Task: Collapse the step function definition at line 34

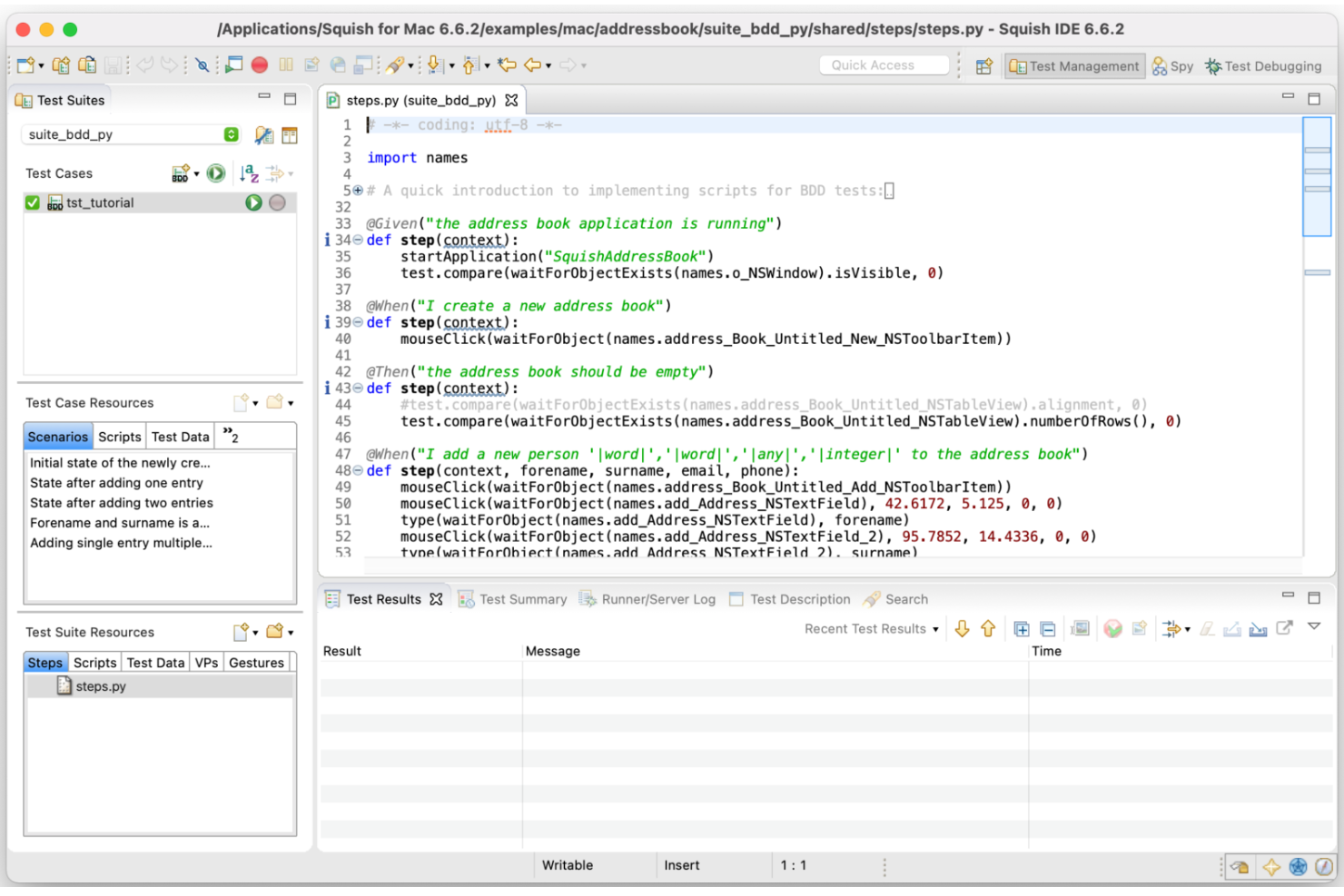Action: [357, 240]
